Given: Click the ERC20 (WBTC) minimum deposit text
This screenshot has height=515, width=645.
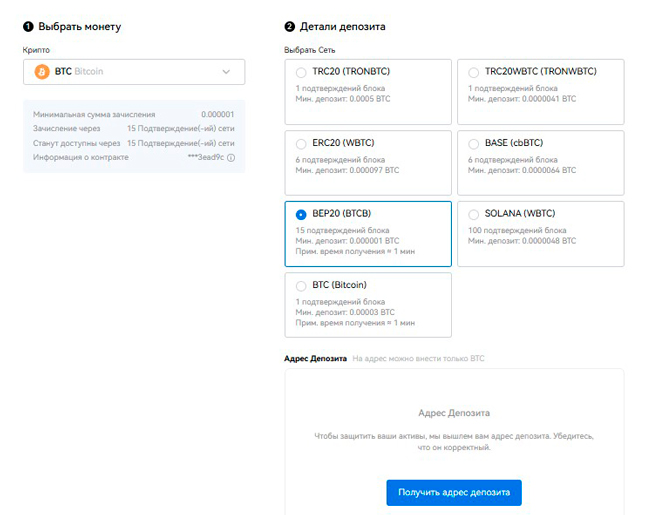Looking at the screenshot, I should tap(347, 170).
